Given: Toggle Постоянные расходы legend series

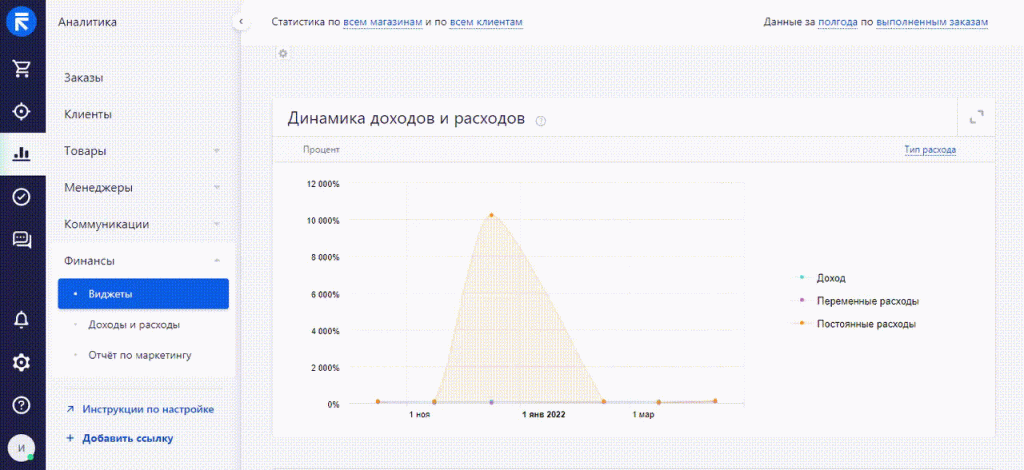Looking at the screenshot, I should (x=865, y=324).
